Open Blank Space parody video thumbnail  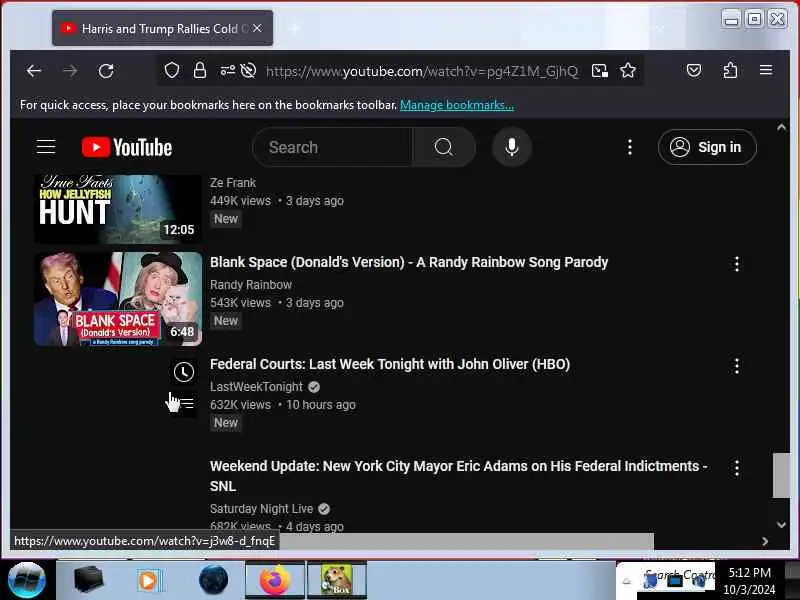pos(118,299)
